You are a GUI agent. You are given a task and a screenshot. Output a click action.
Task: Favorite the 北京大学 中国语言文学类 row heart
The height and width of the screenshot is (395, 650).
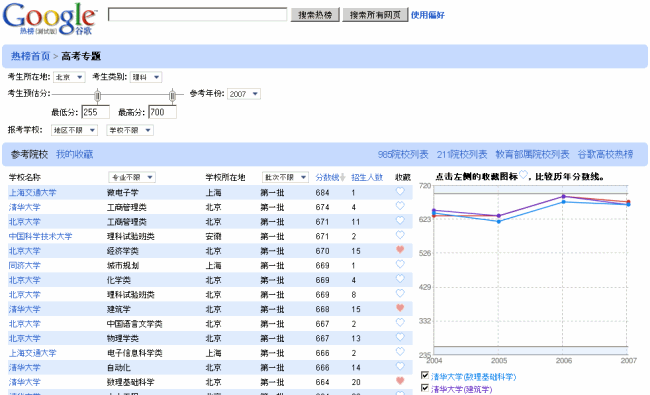tap(400, 322)
